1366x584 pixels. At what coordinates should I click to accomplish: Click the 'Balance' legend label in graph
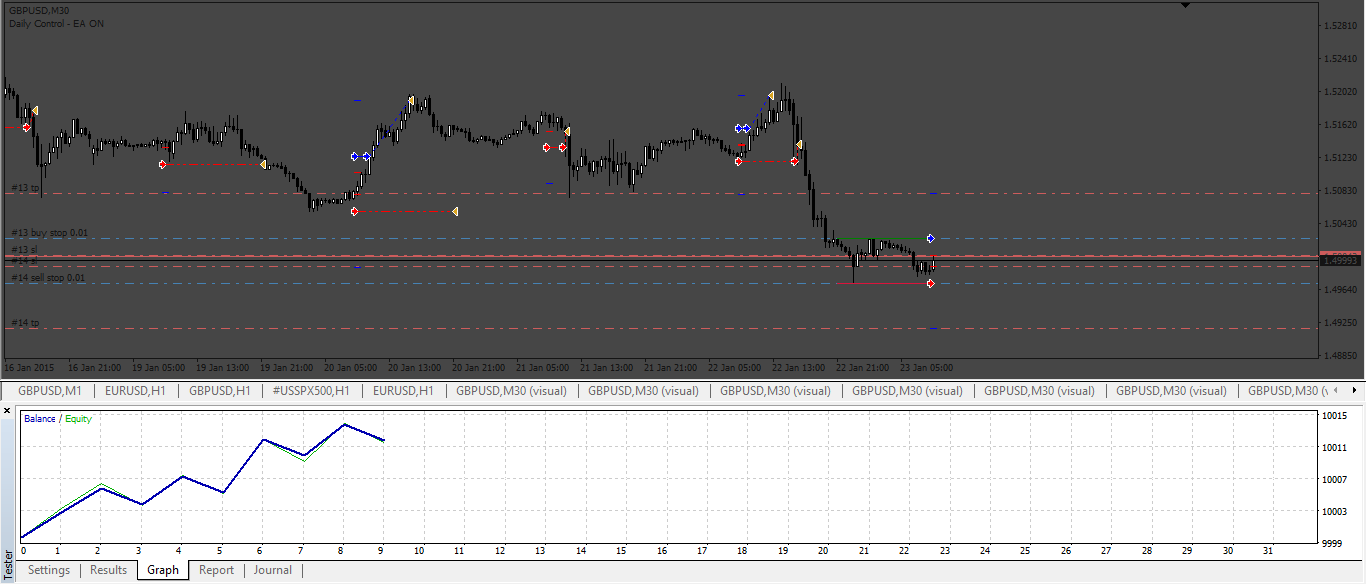40,419
